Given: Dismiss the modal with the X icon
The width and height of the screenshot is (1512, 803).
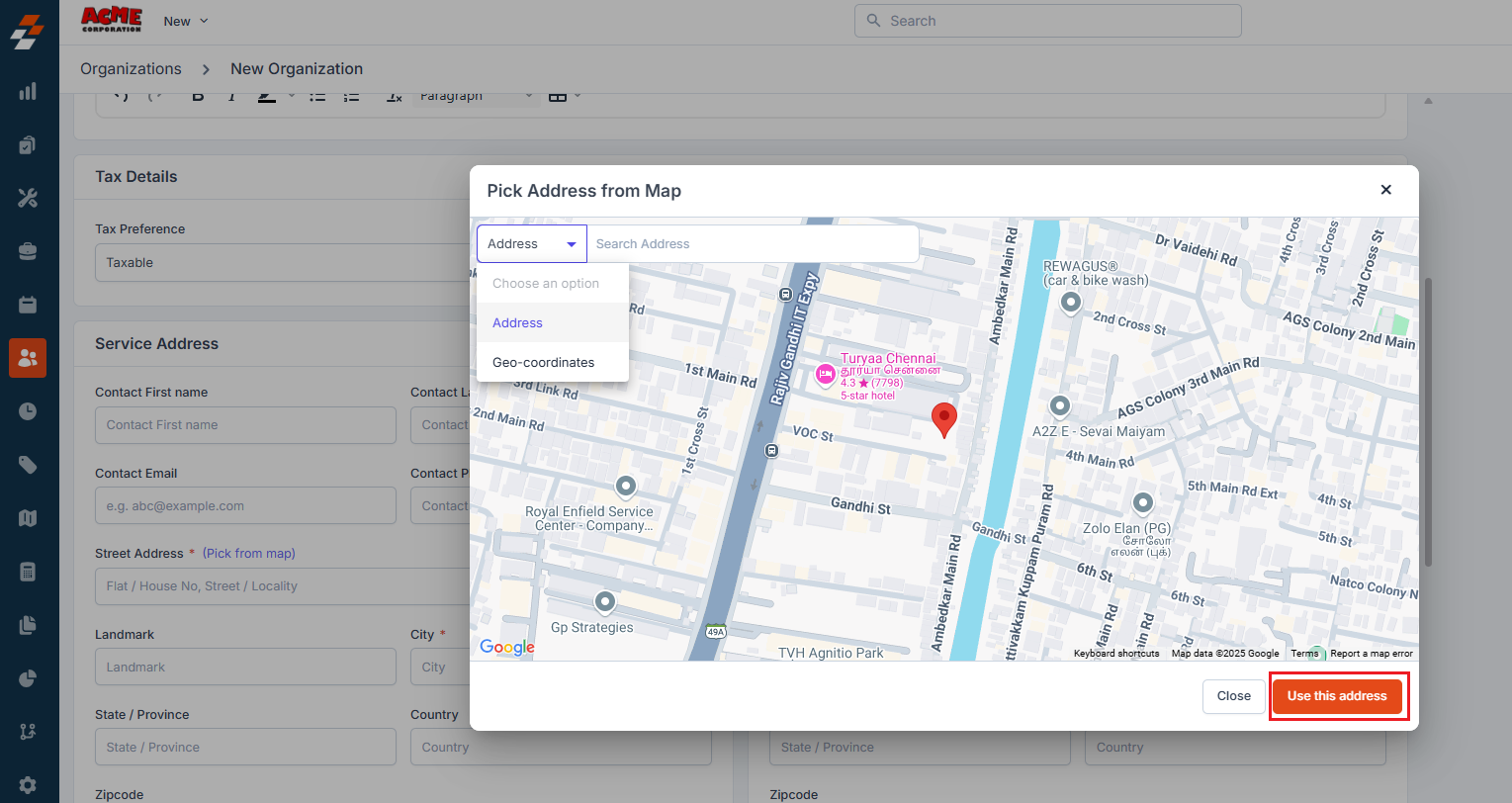Looking at the screenshot, I should 1385,190.
